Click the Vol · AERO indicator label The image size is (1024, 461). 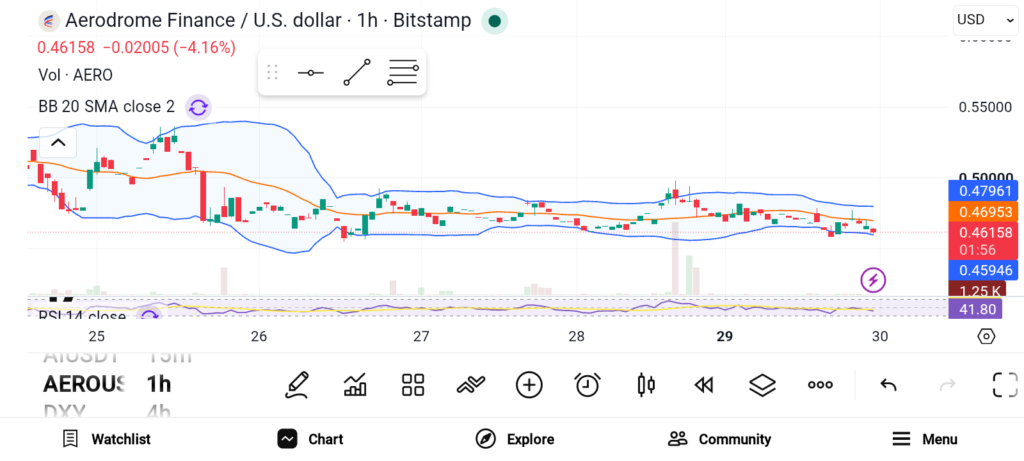pyautogui.click(x=76, y=75)
